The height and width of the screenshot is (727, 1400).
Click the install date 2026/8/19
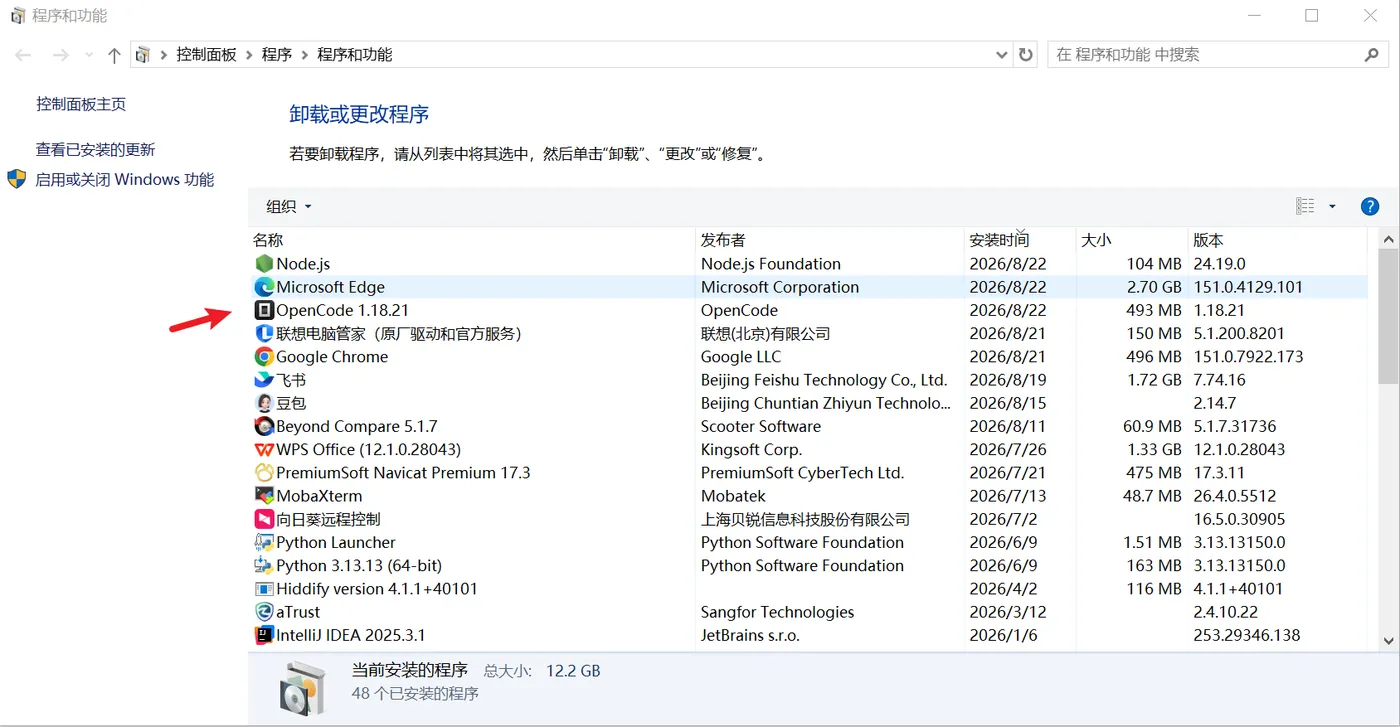tap(1008, 380)
